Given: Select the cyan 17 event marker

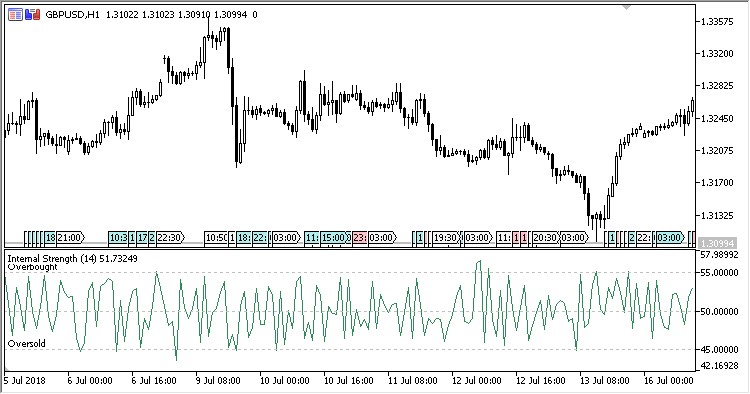Looking at the screenshot, I should pyautogui.click(x=142, y=237).
